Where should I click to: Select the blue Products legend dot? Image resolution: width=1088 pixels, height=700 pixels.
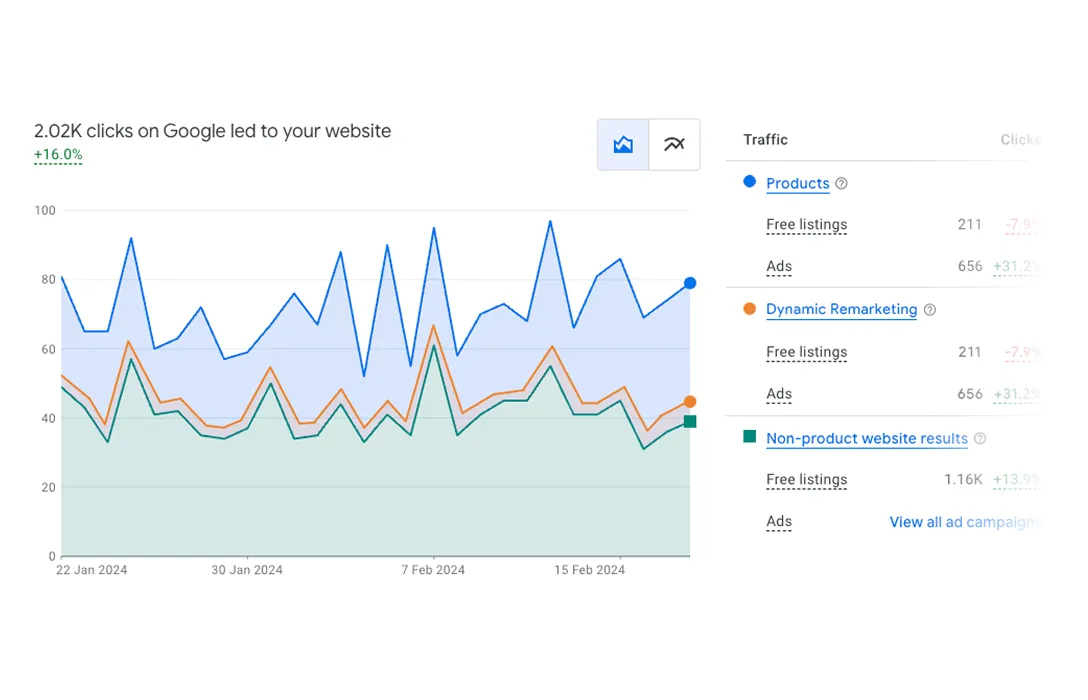tap(749, 182)
